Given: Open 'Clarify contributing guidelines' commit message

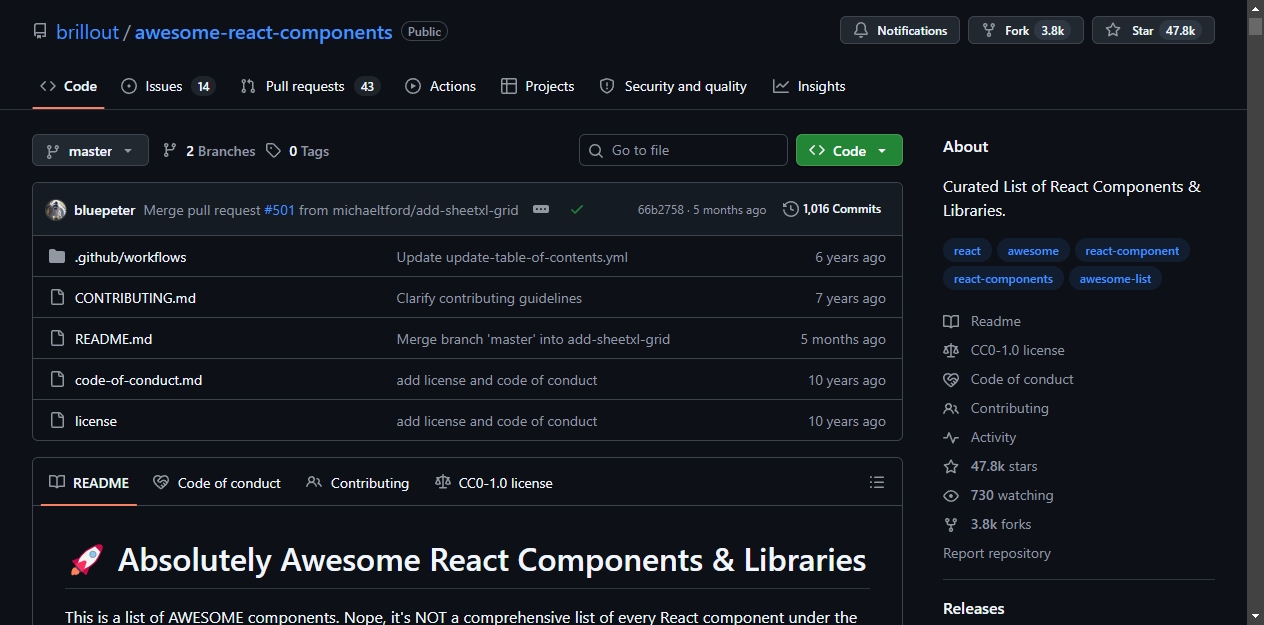Looking at the screenshot, I should coord(489,298).
